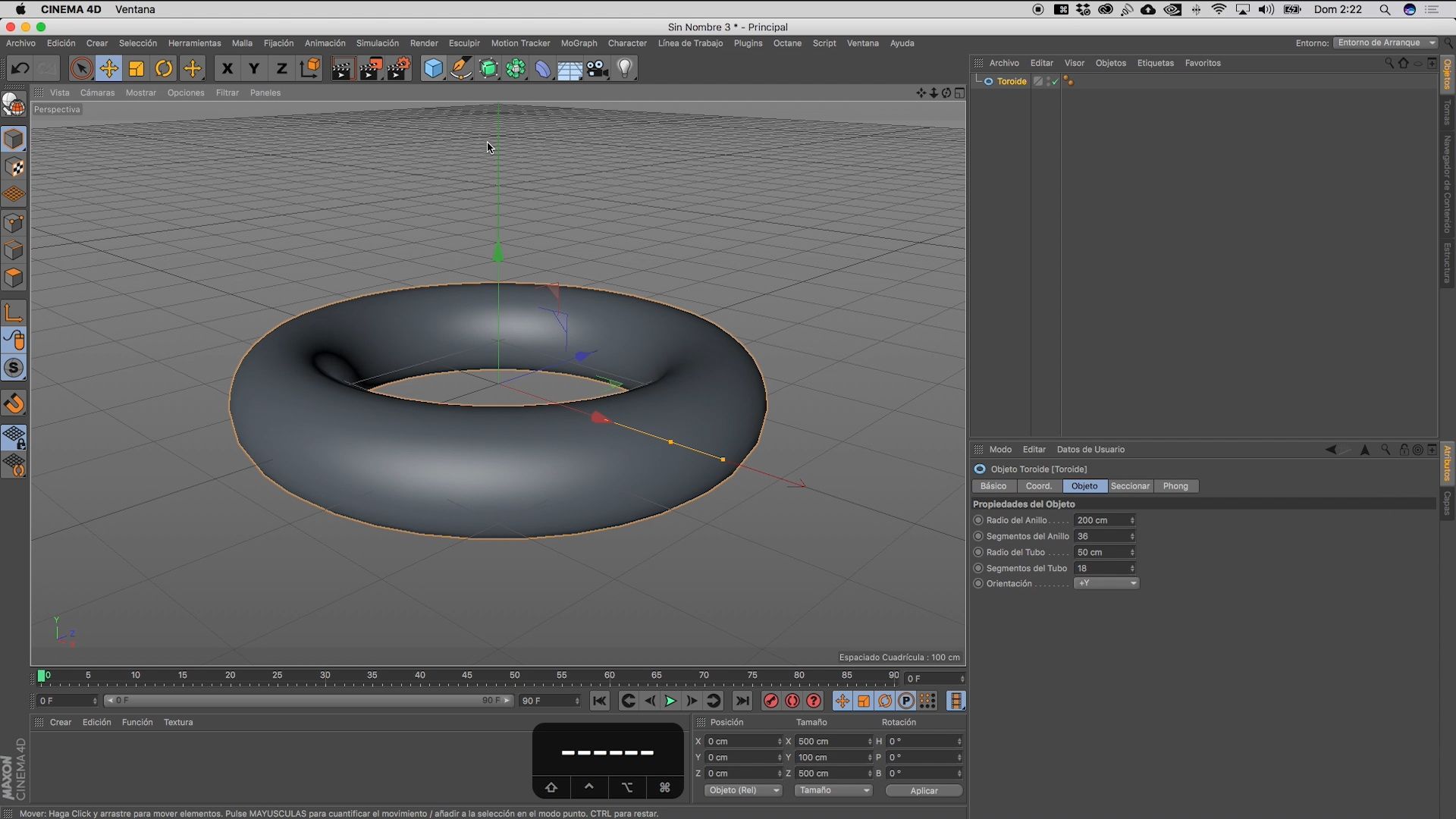
Task: Go to end of timeline
Action: click(x=742, y=701)
